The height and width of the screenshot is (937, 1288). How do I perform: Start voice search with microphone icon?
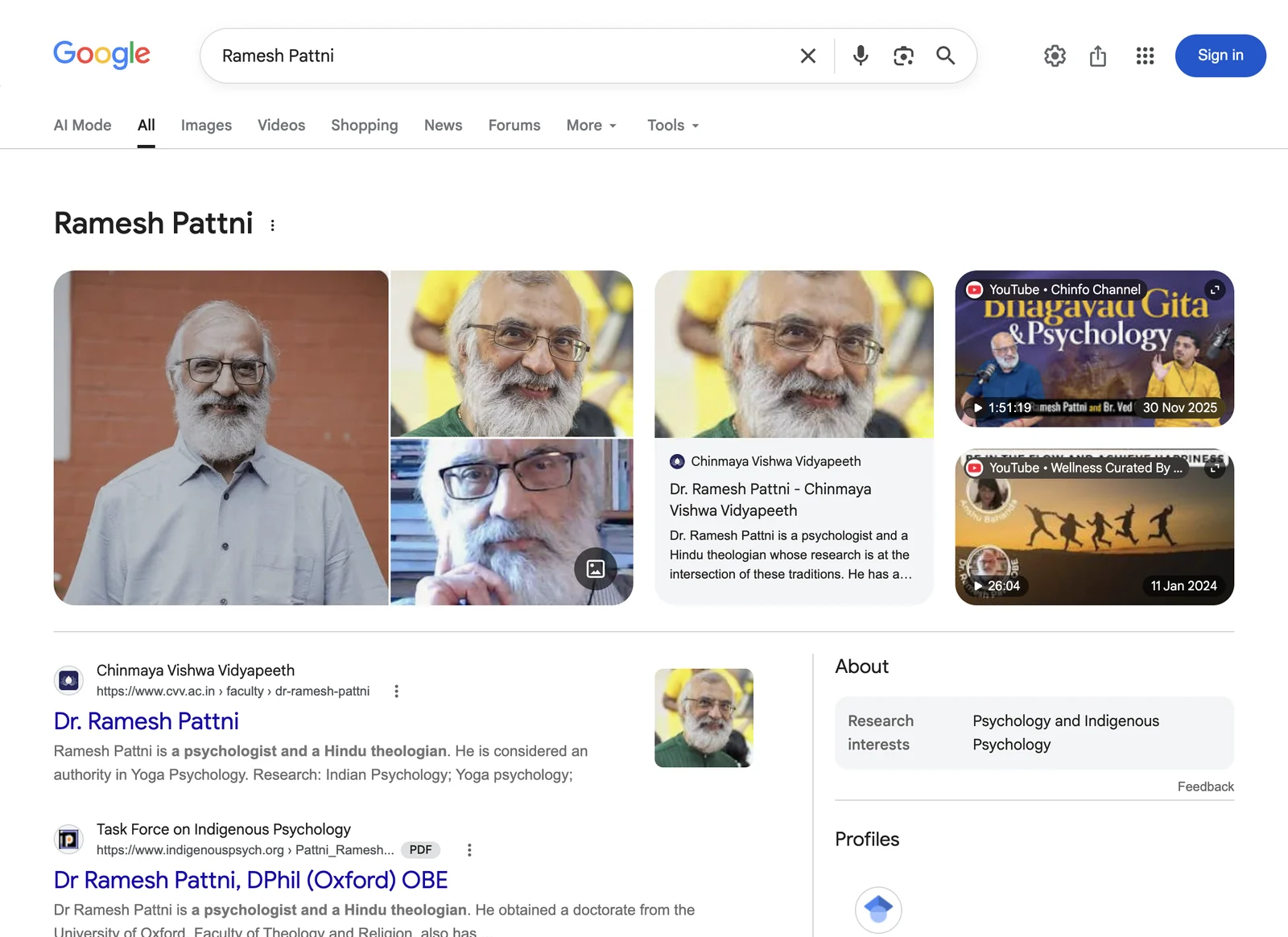click(x=861, y=56)
